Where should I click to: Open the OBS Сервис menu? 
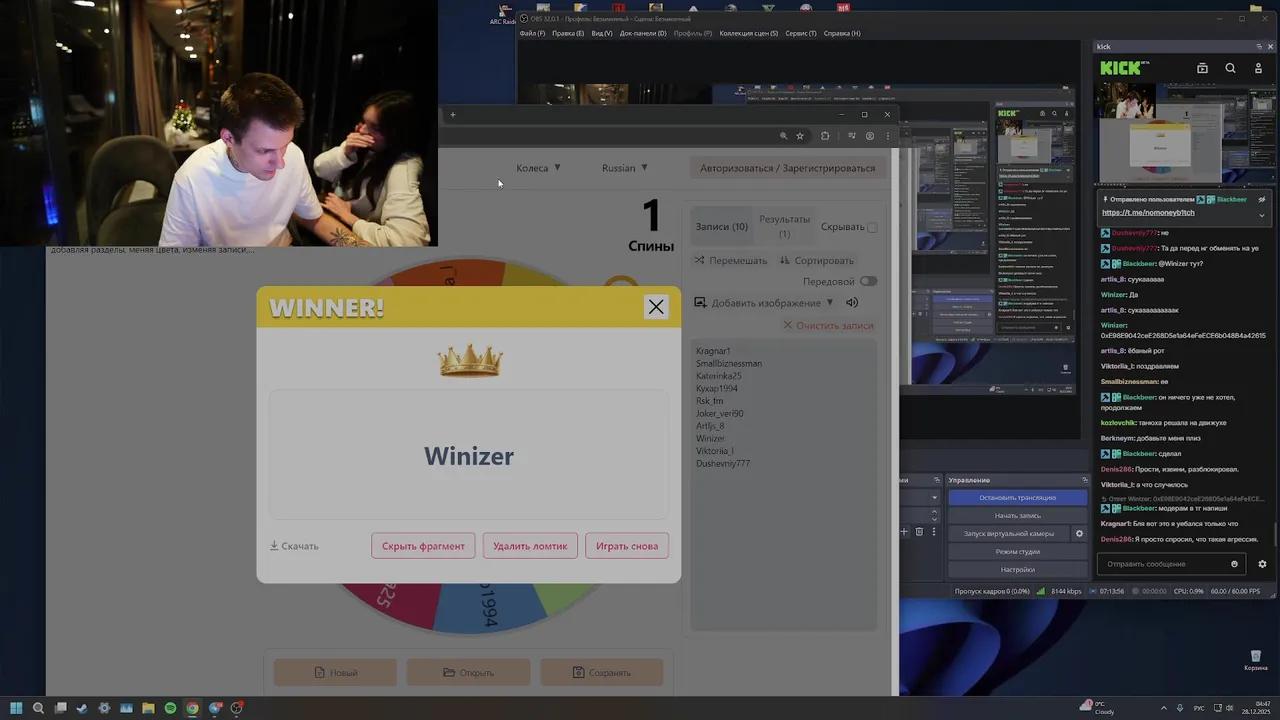pos(801,33)
